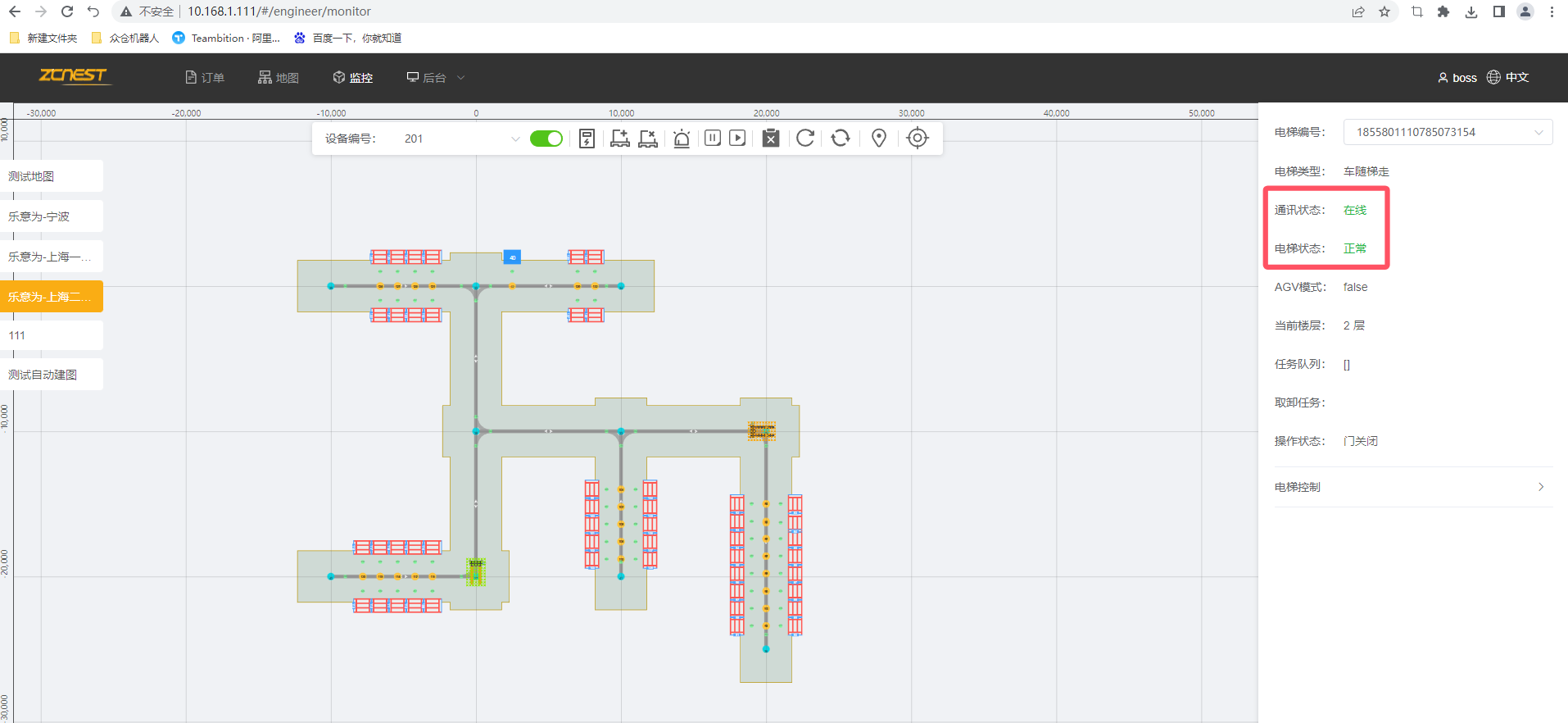
Task: Click the blue elevator marker on map
Action: [x=512, y=257]
